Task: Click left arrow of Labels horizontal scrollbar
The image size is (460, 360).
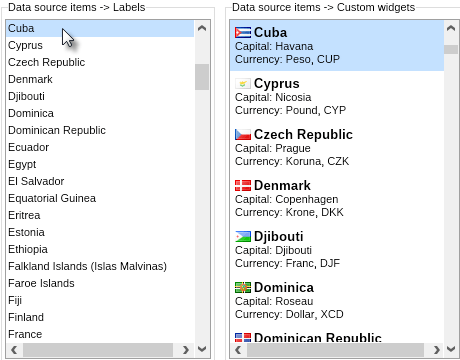Action: (14, 350)
